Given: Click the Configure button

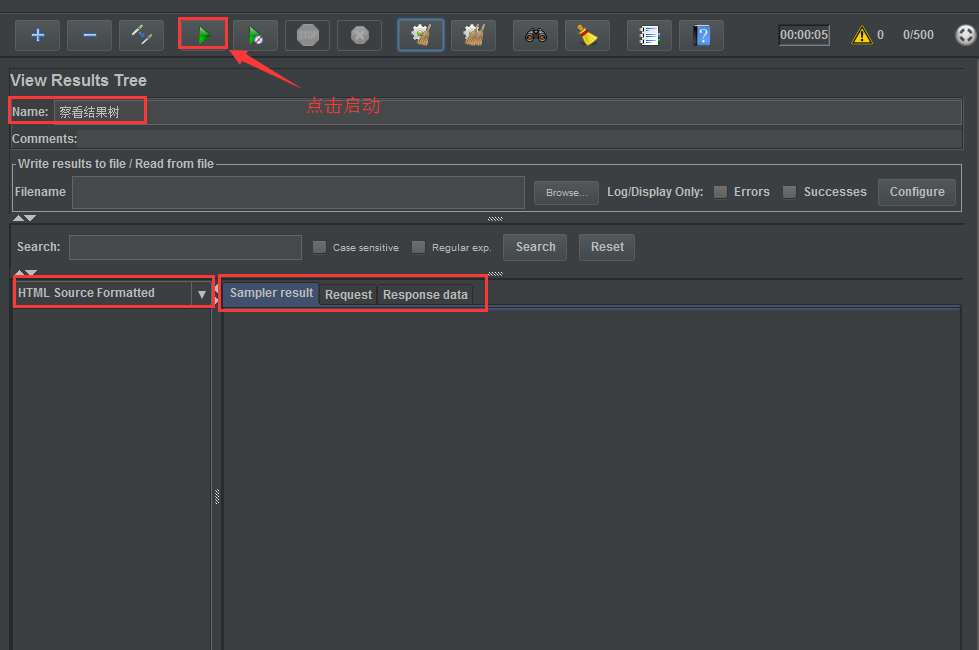Looking at the screenshot, I should point(917,192).
